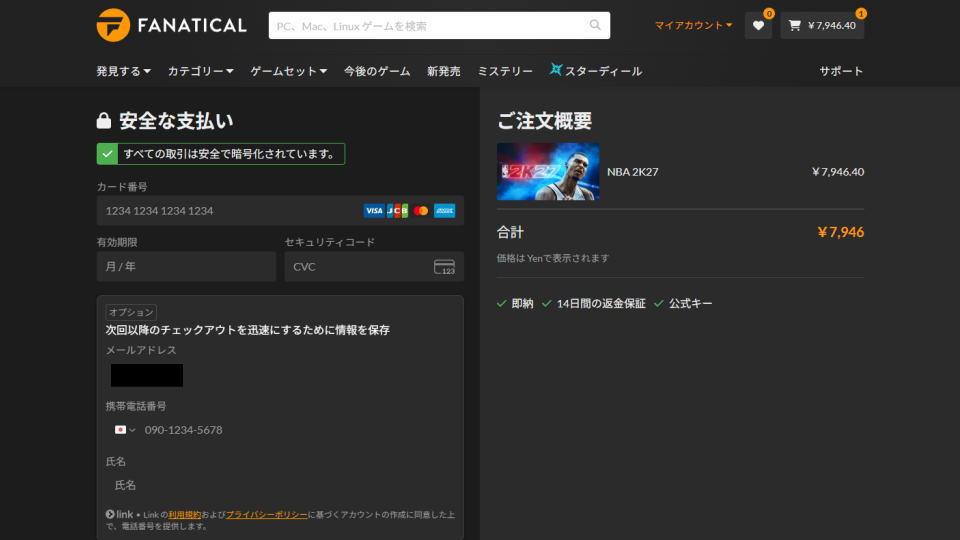Click the 次回以降のチェックアウト information save text
The image size is (960, 540).
tap(247, 330)
